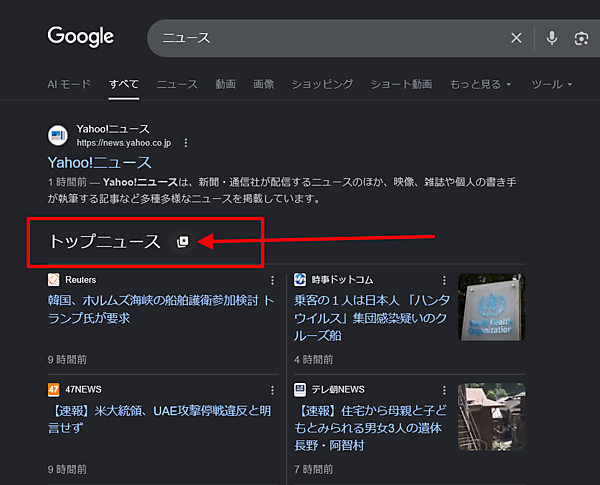Click the 47NEWS source name
The height and width of the screenshot is (485, 600).
tap(83, 390)
